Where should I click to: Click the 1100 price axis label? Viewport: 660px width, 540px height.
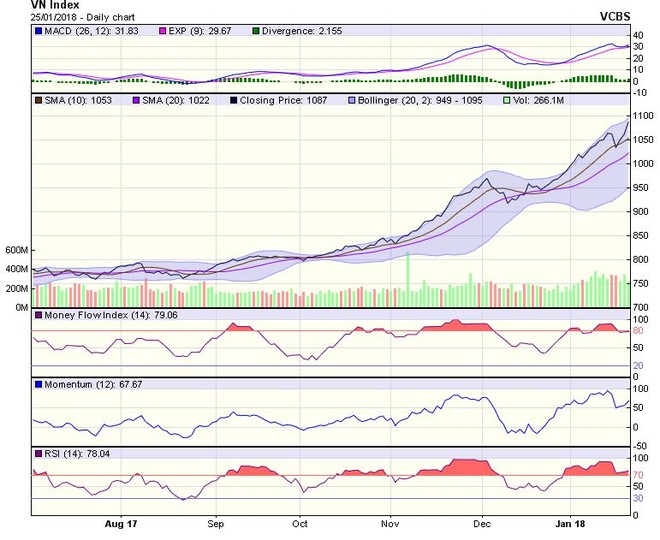[x=644, y=116]
